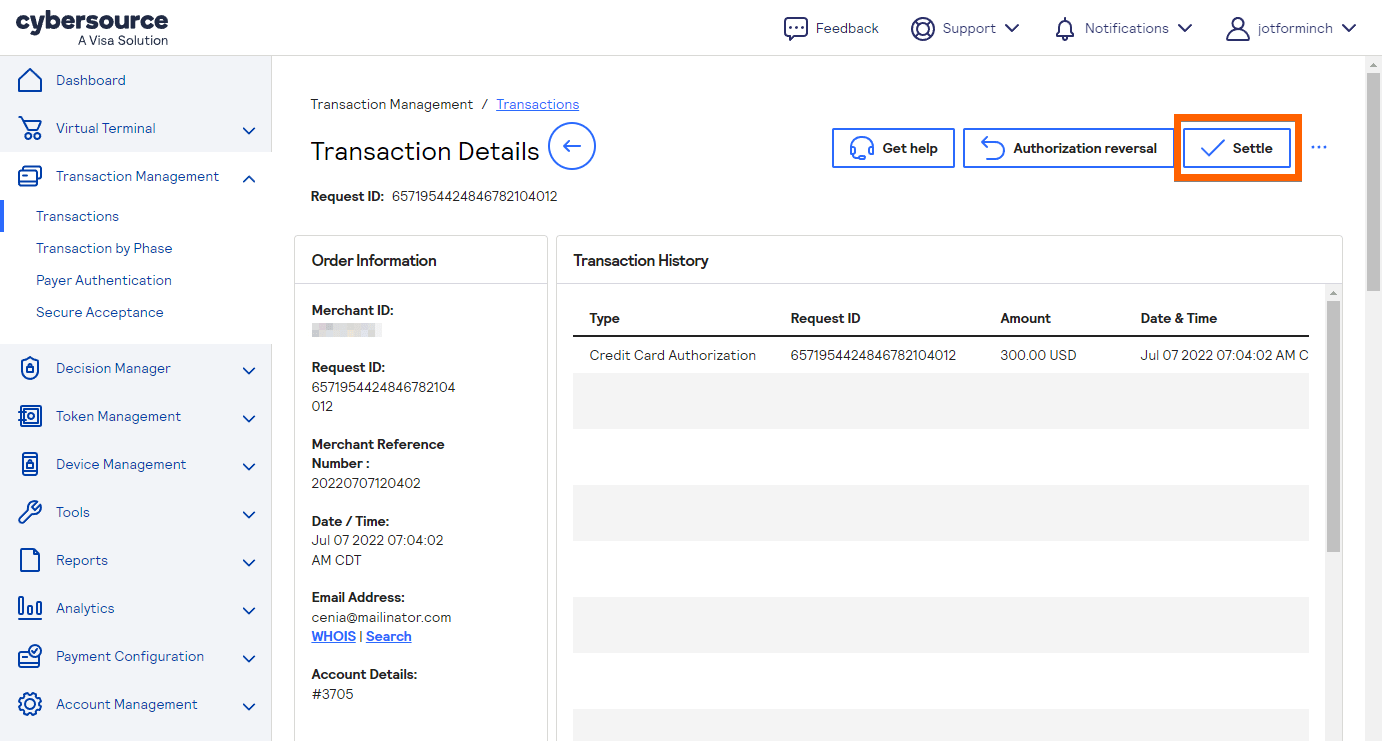Click the Authorization reversal button
The height and width of the screenshot is (741, 1382).
coord(1069,148)
